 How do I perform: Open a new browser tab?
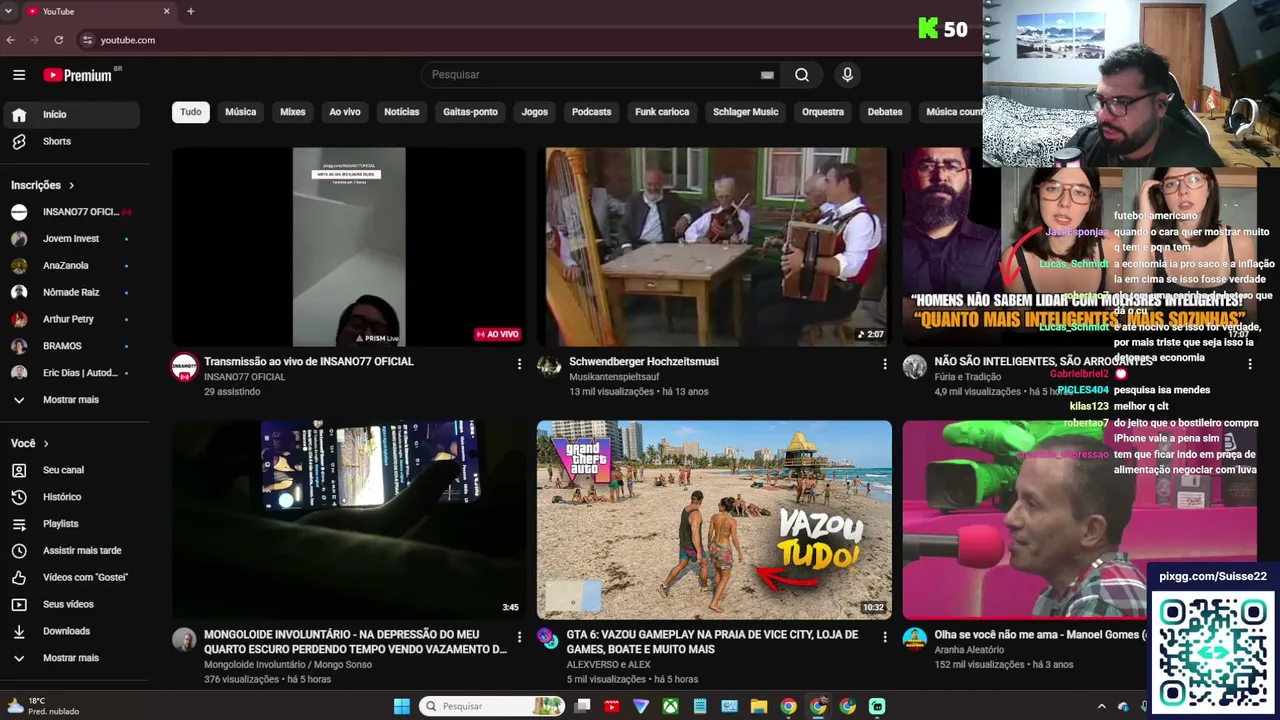coord(190,11)
